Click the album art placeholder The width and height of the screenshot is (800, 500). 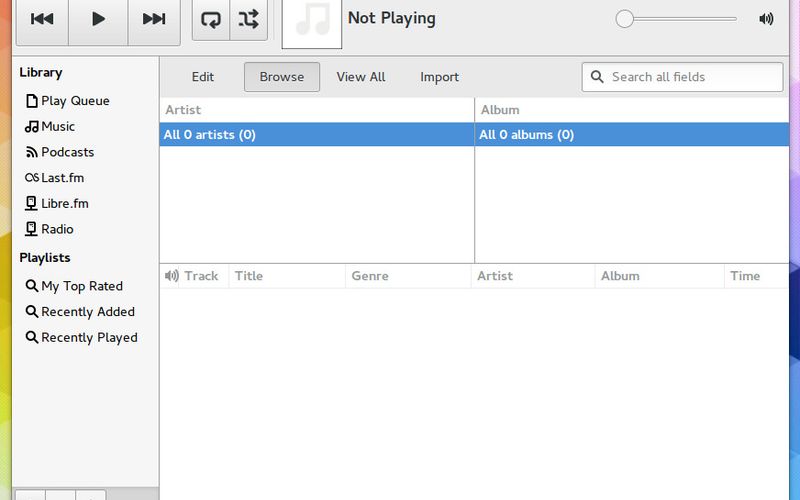click(x=312, y=23)
